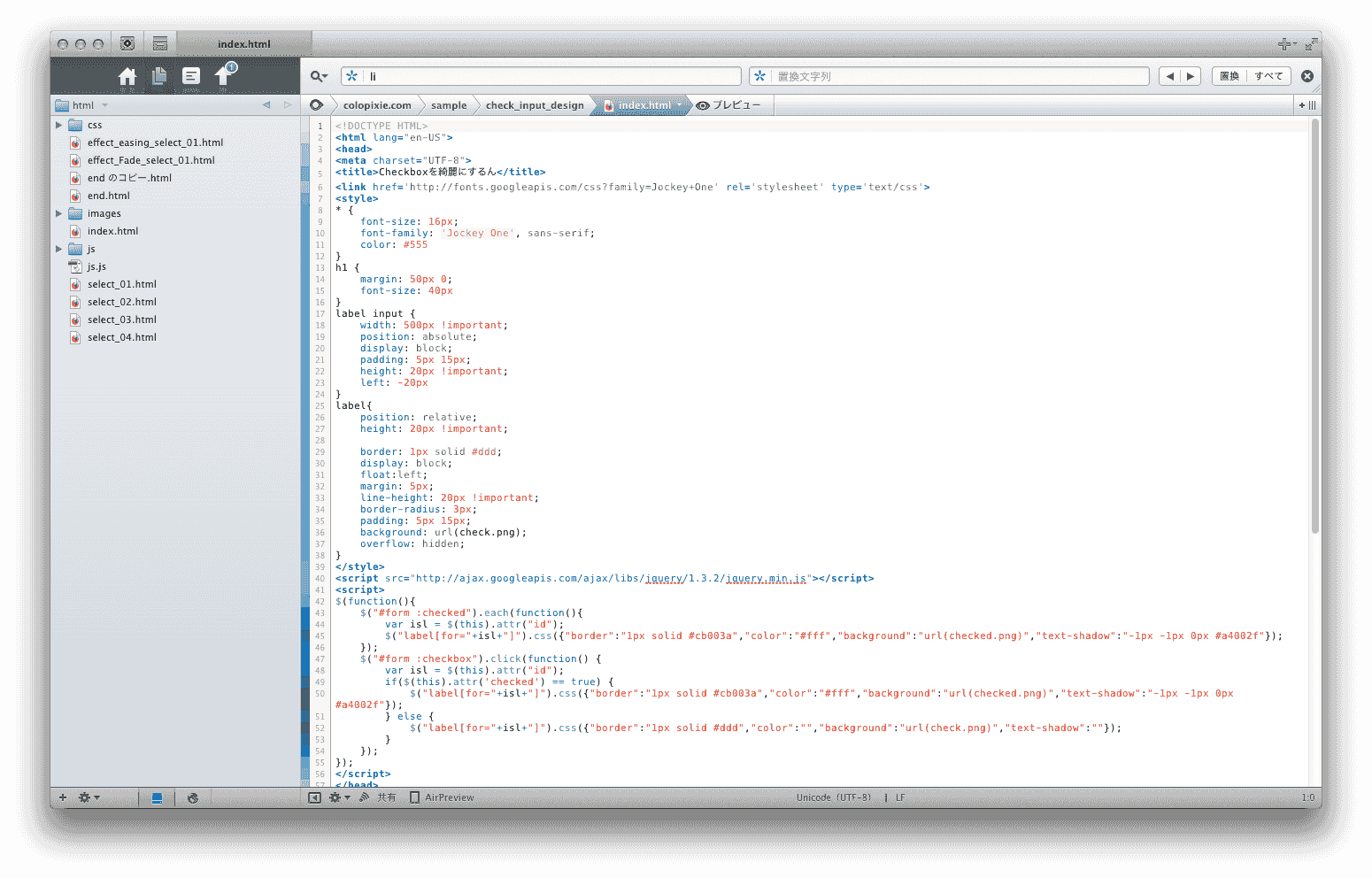Click the すべて replace all button
The height and width of the screenshot is (878, 1372).
coord(1268,76)
